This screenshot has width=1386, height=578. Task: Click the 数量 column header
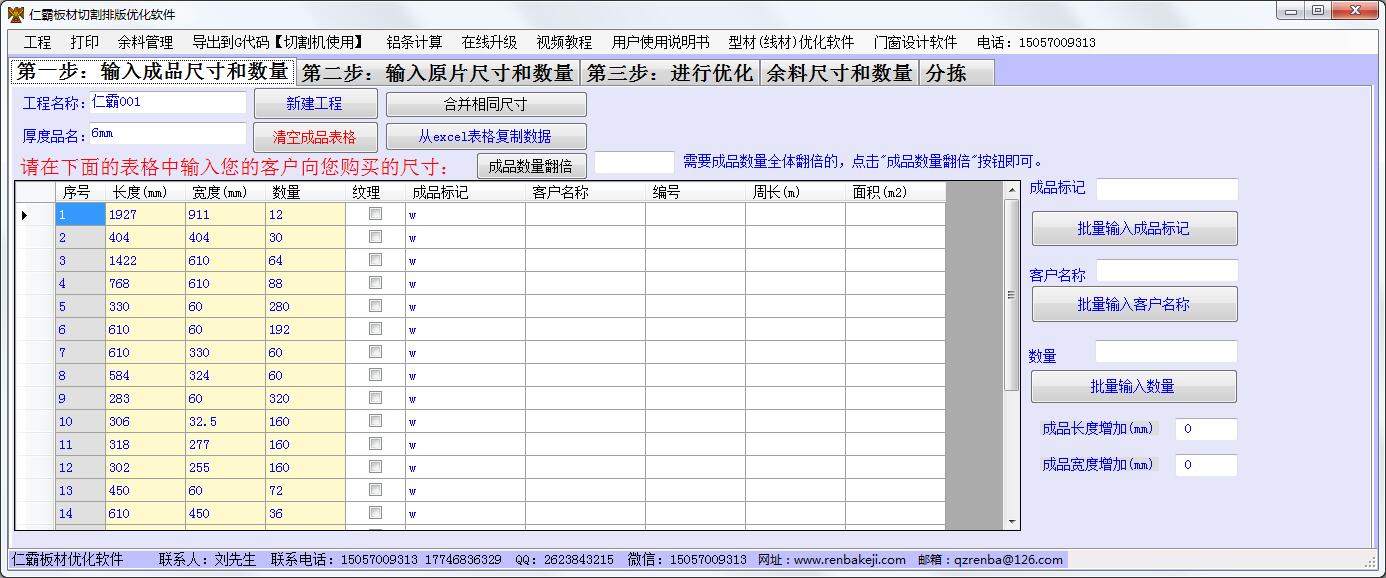[305, 192]
